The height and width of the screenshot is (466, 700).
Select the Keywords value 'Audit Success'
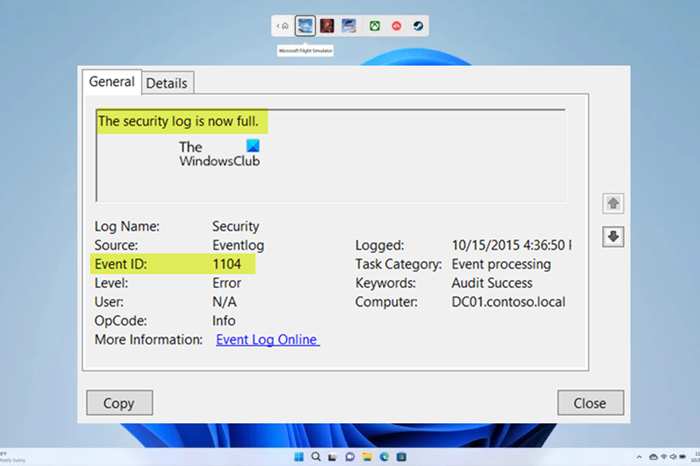click(x=492, y=283)
